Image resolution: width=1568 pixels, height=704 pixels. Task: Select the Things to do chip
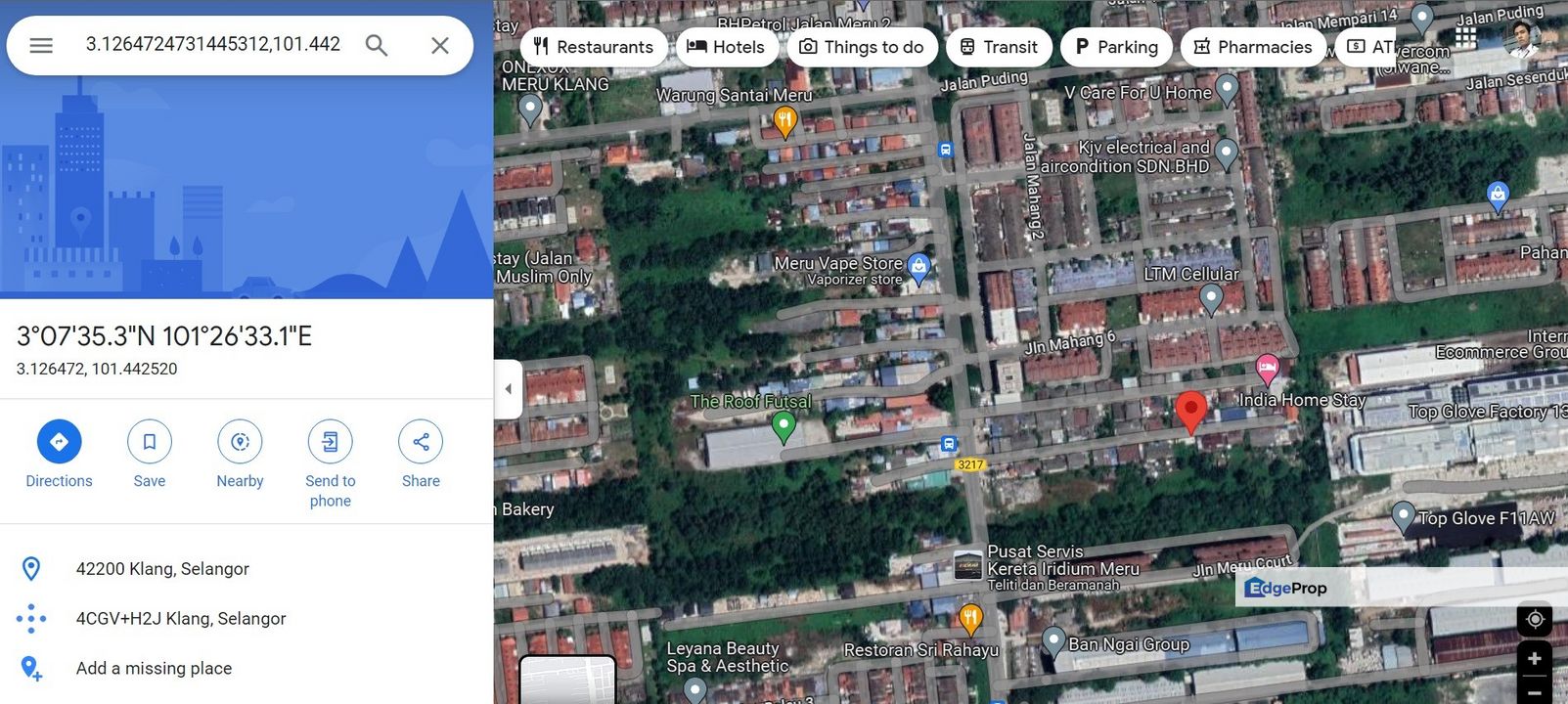pos(862,47)
